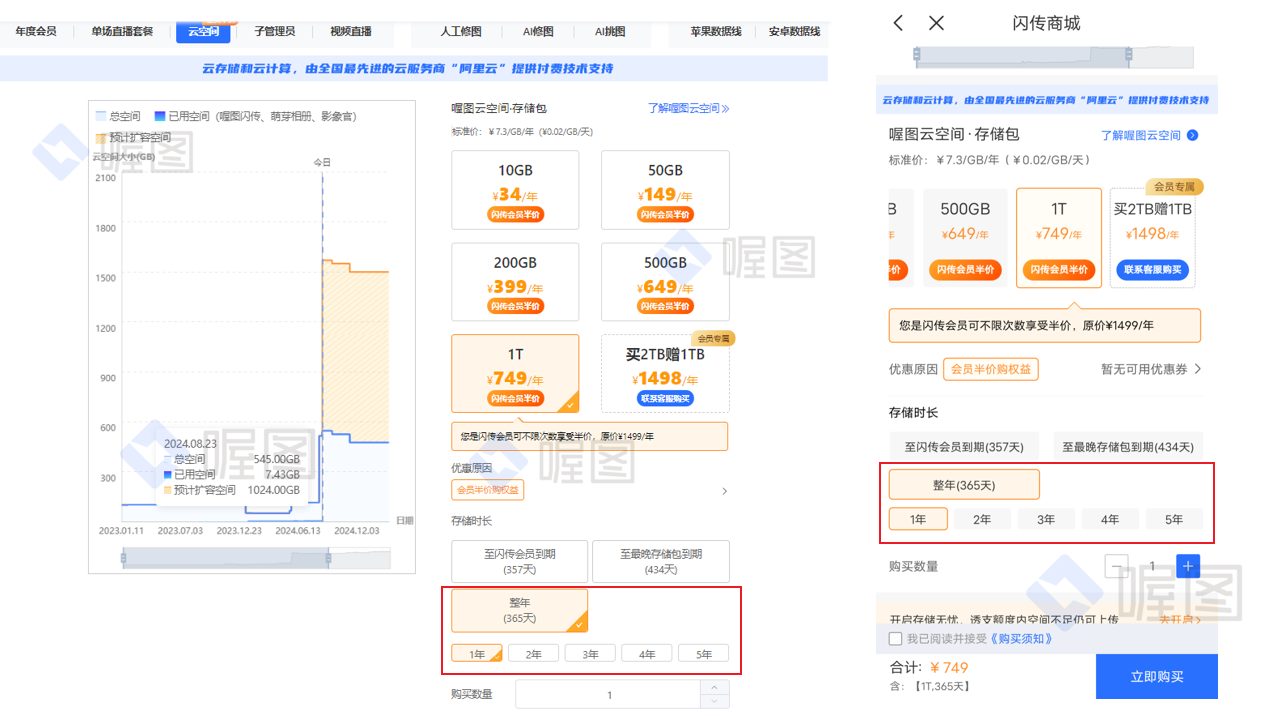The height and width of the screenshot is (716, 1265).
Task: Select desktop 1T ¥749 package card
Action: pyautogui.click(x=515, y=373)
